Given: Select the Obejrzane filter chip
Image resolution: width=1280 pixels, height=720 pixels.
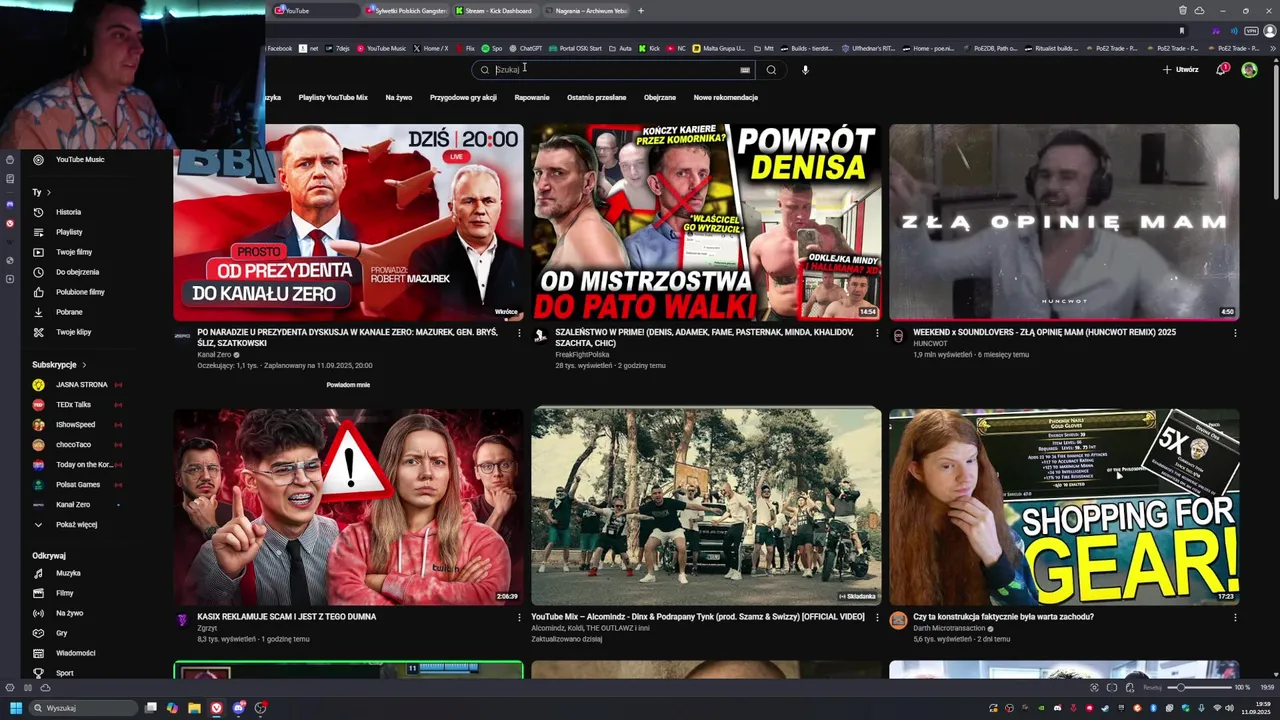Looking at the screenshot, I should [x=660, y=98].
